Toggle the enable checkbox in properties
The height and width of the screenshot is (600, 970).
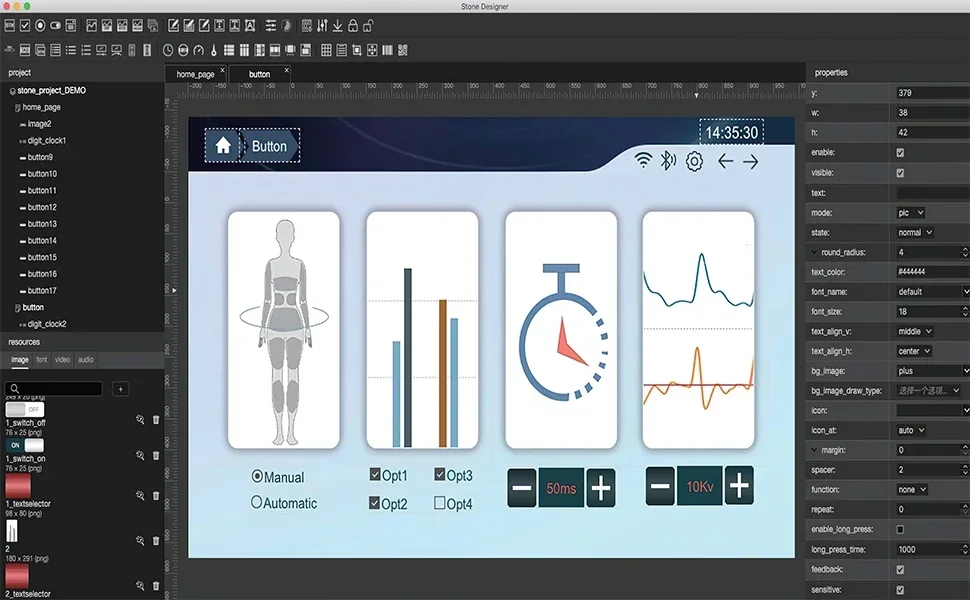[900, 152]
